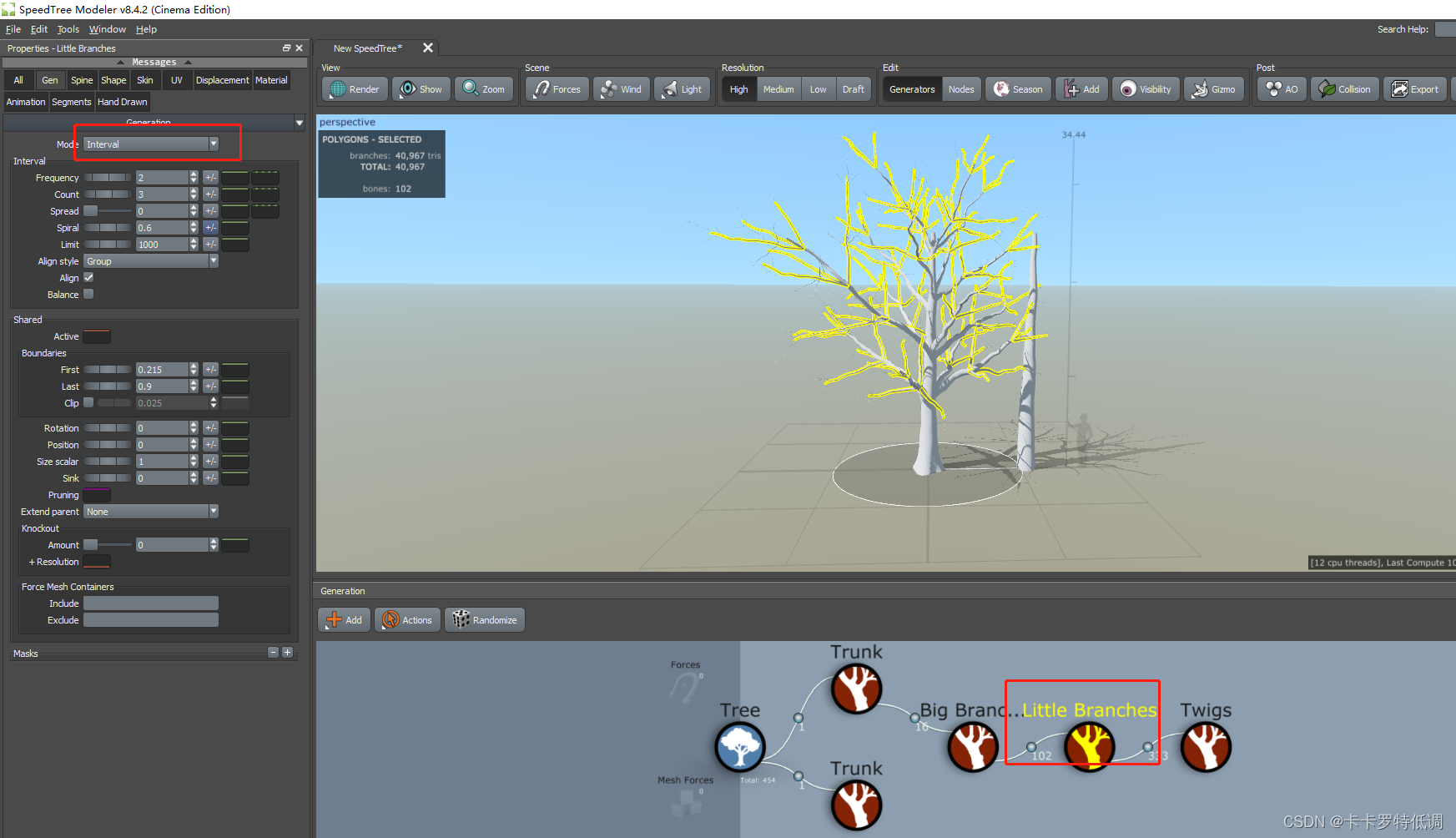Open the Window menu

[108, 29]
